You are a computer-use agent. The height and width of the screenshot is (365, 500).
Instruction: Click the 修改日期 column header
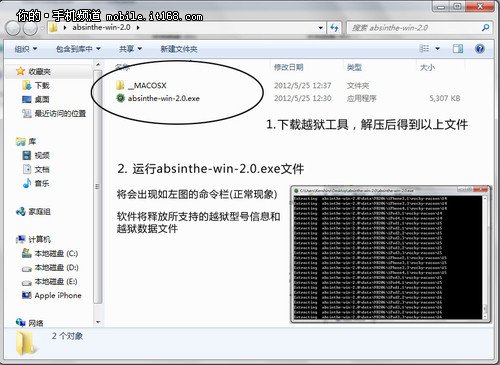point(289,68)
